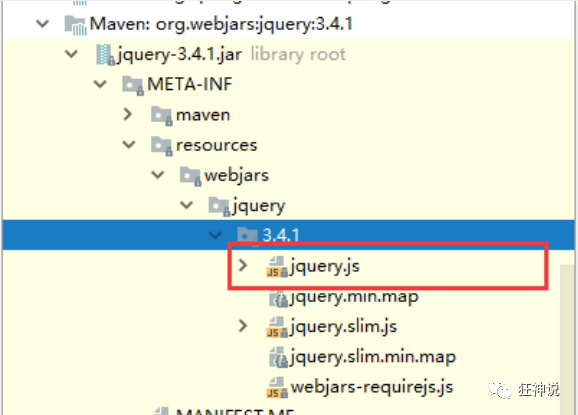The height and width of the screenshot is (415, 578).
Task: Click the META-INF folder icon
Action: [x=133, y=85]
